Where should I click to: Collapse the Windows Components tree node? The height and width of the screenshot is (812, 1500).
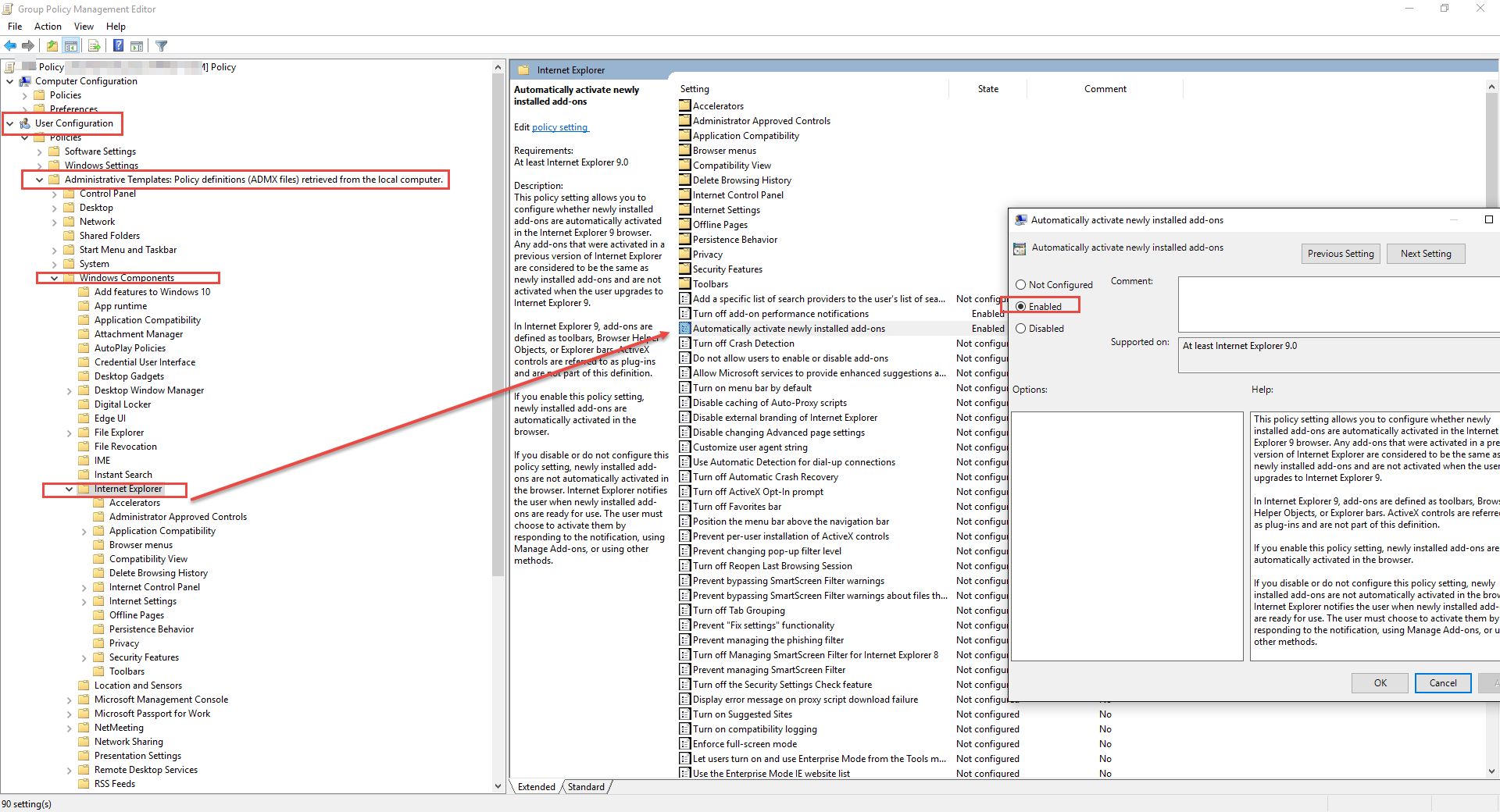pyautogui.click(x=53, y=278)
